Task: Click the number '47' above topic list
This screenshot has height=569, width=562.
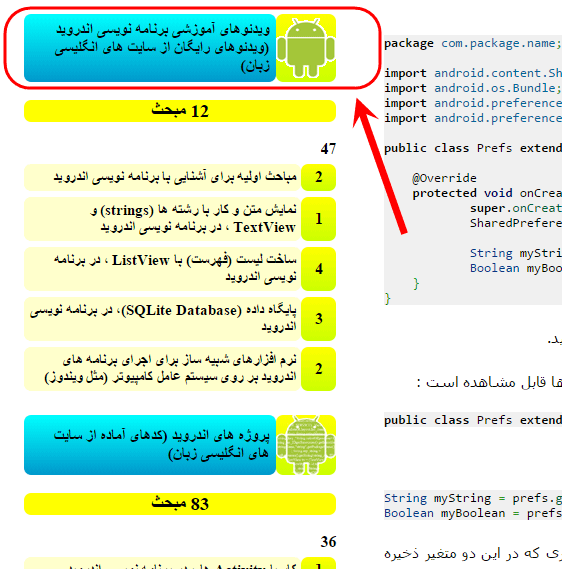Action: click(328, 149)
